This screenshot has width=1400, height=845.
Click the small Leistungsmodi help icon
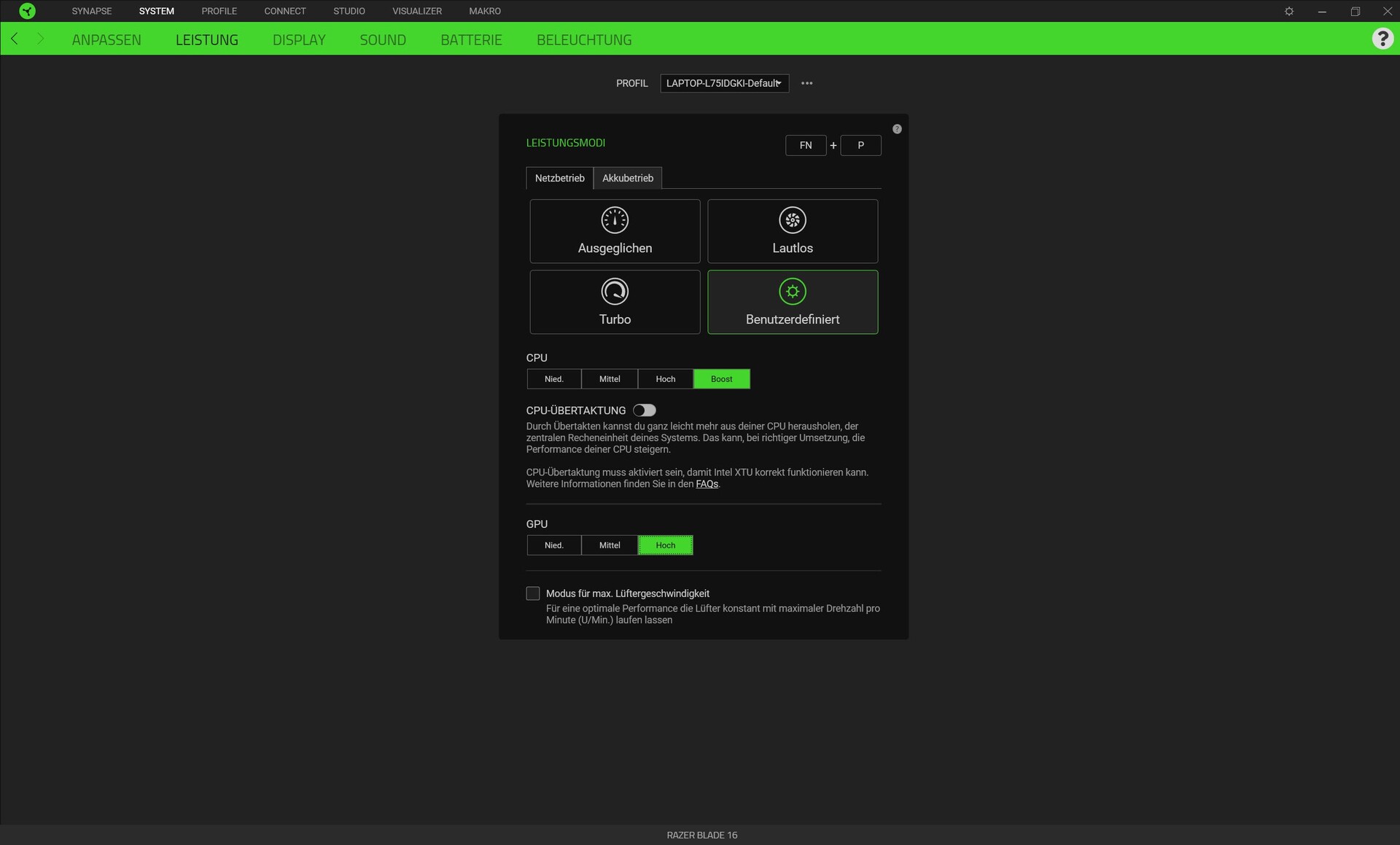897,129
